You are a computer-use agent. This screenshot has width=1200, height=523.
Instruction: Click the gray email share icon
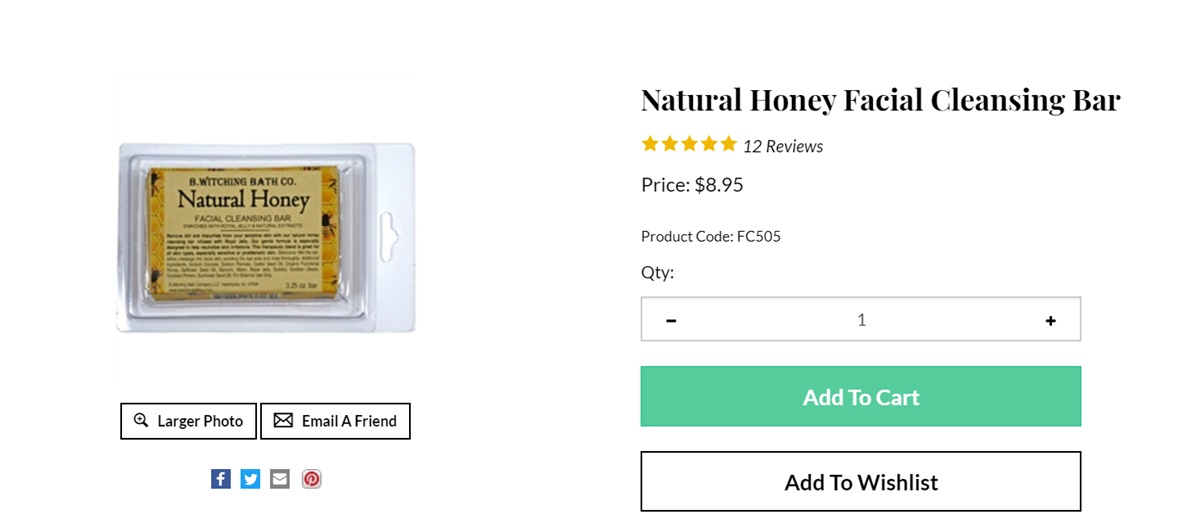coord(280,479)
